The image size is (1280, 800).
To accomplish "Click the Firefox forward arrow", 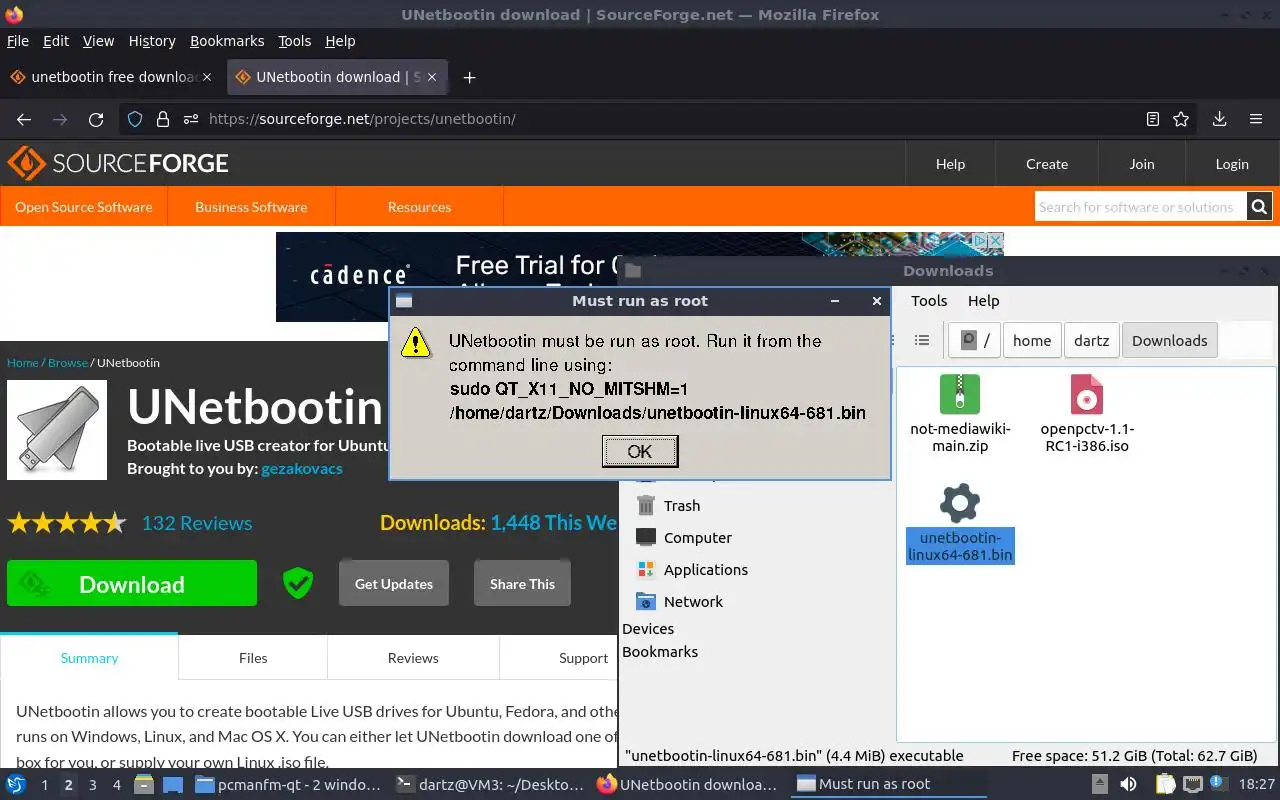I will (60, 119).
